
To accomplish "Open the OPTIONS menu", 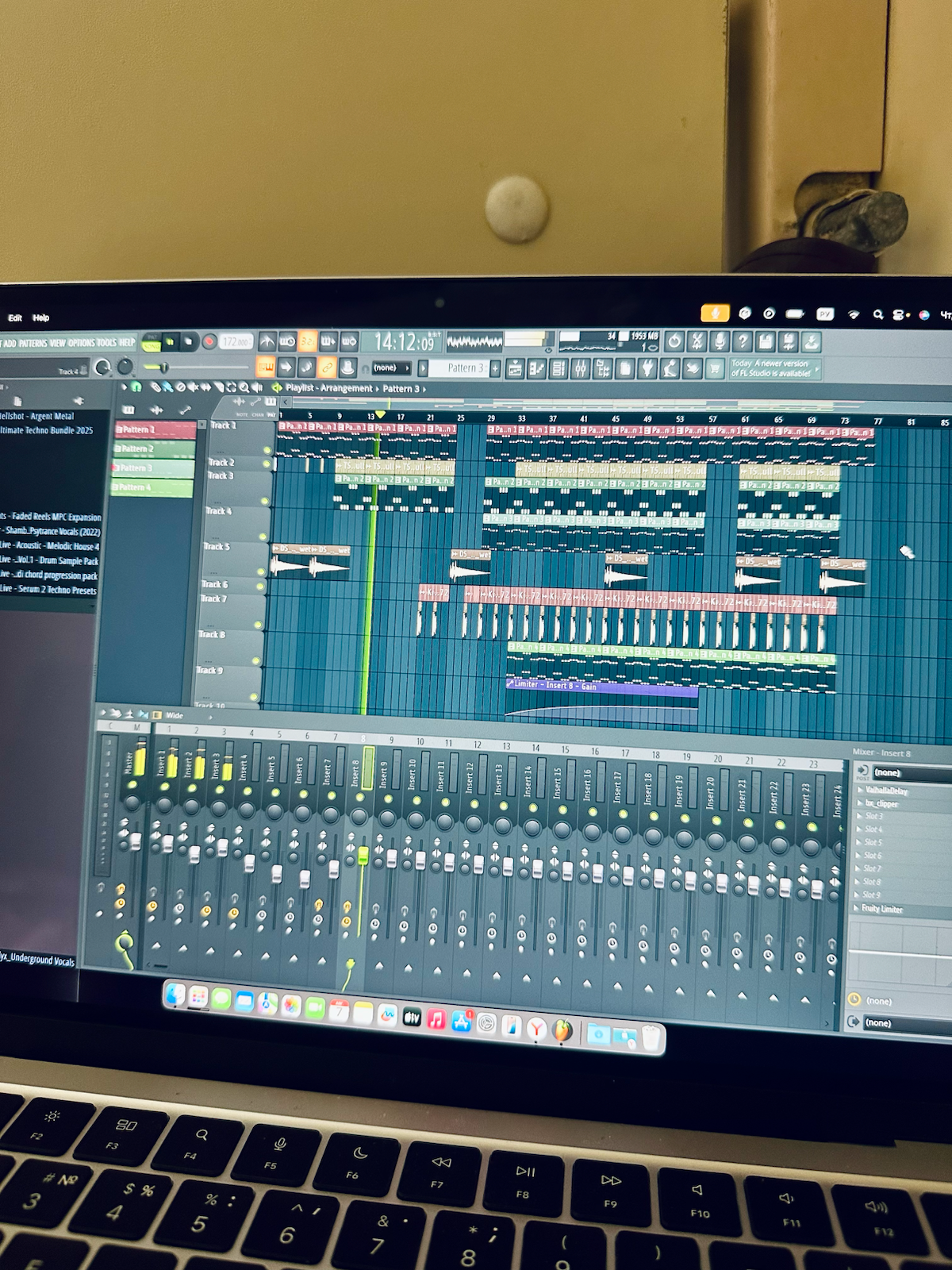I will (x=81, y=343).
